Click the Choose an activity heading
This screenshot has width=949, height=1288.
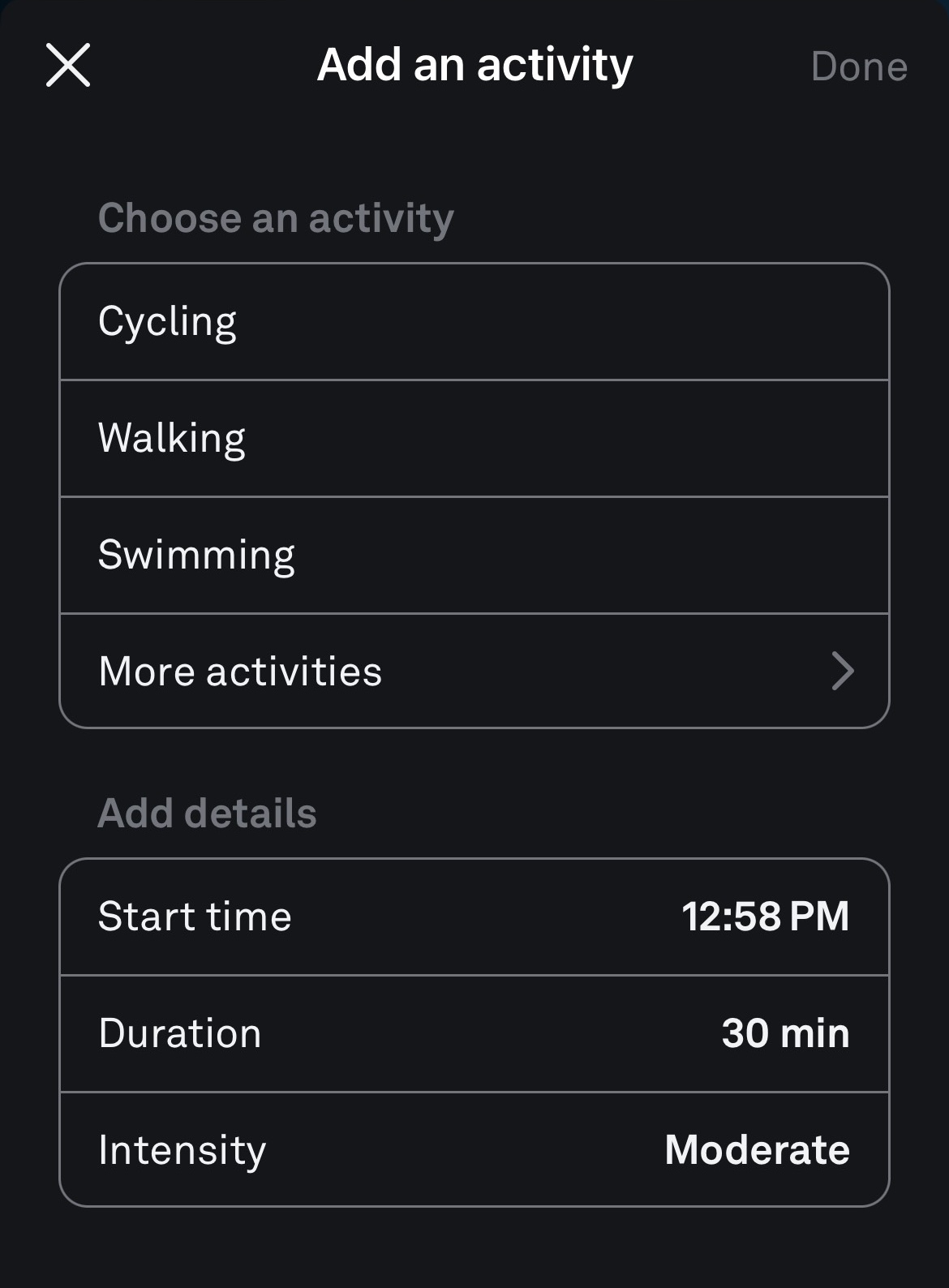(x=276, y=218)
